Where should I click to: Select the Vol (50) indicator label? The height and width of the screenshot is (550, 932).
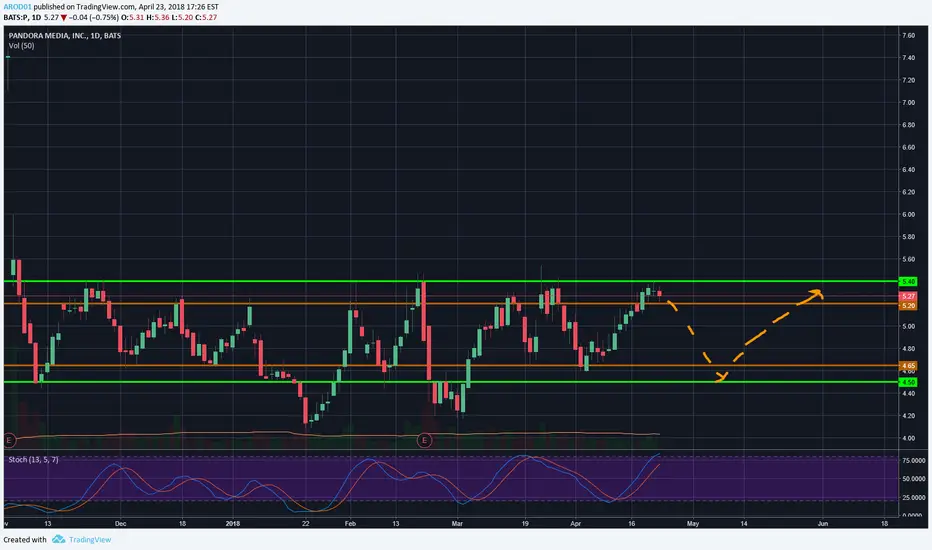(x=21, y=46)
